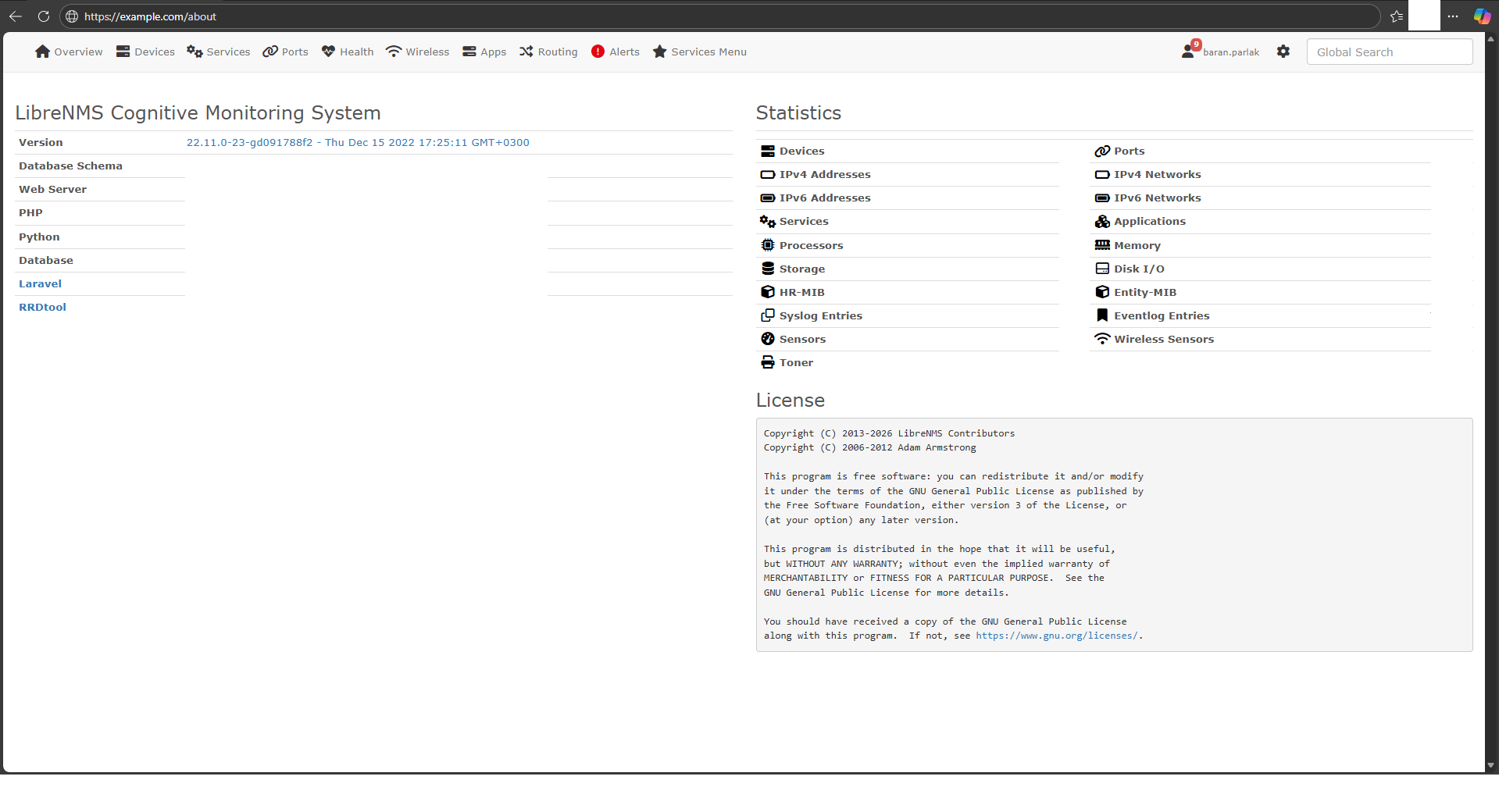Viewport: 1499px width, 812px height.
Task: Click the Apps icon in navbar
Action: (469, 52)
